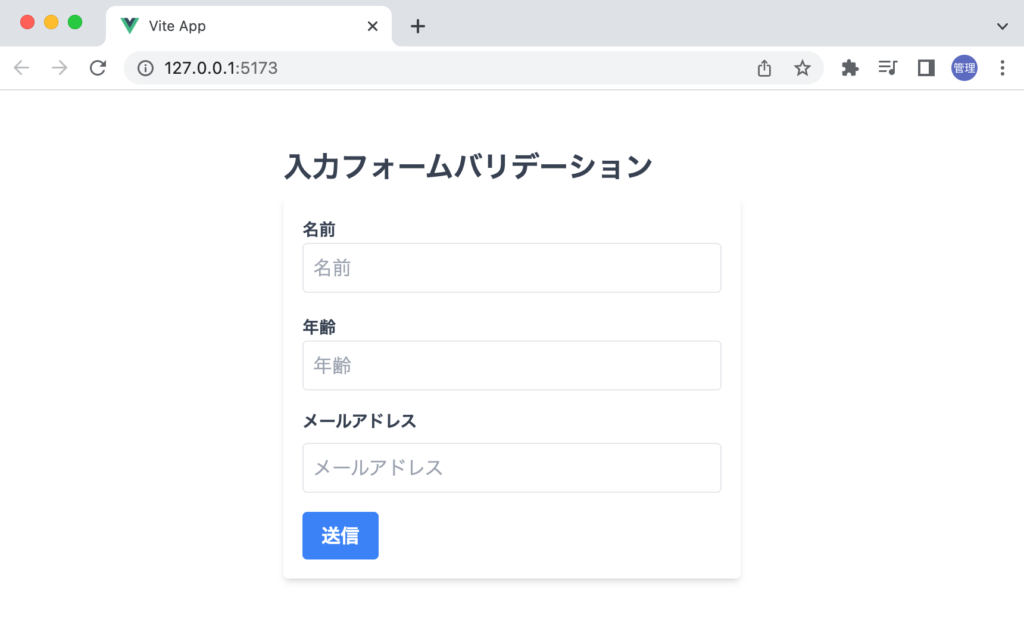
Task: Click the Vite logo on the tab
Action: click(129, 26)
